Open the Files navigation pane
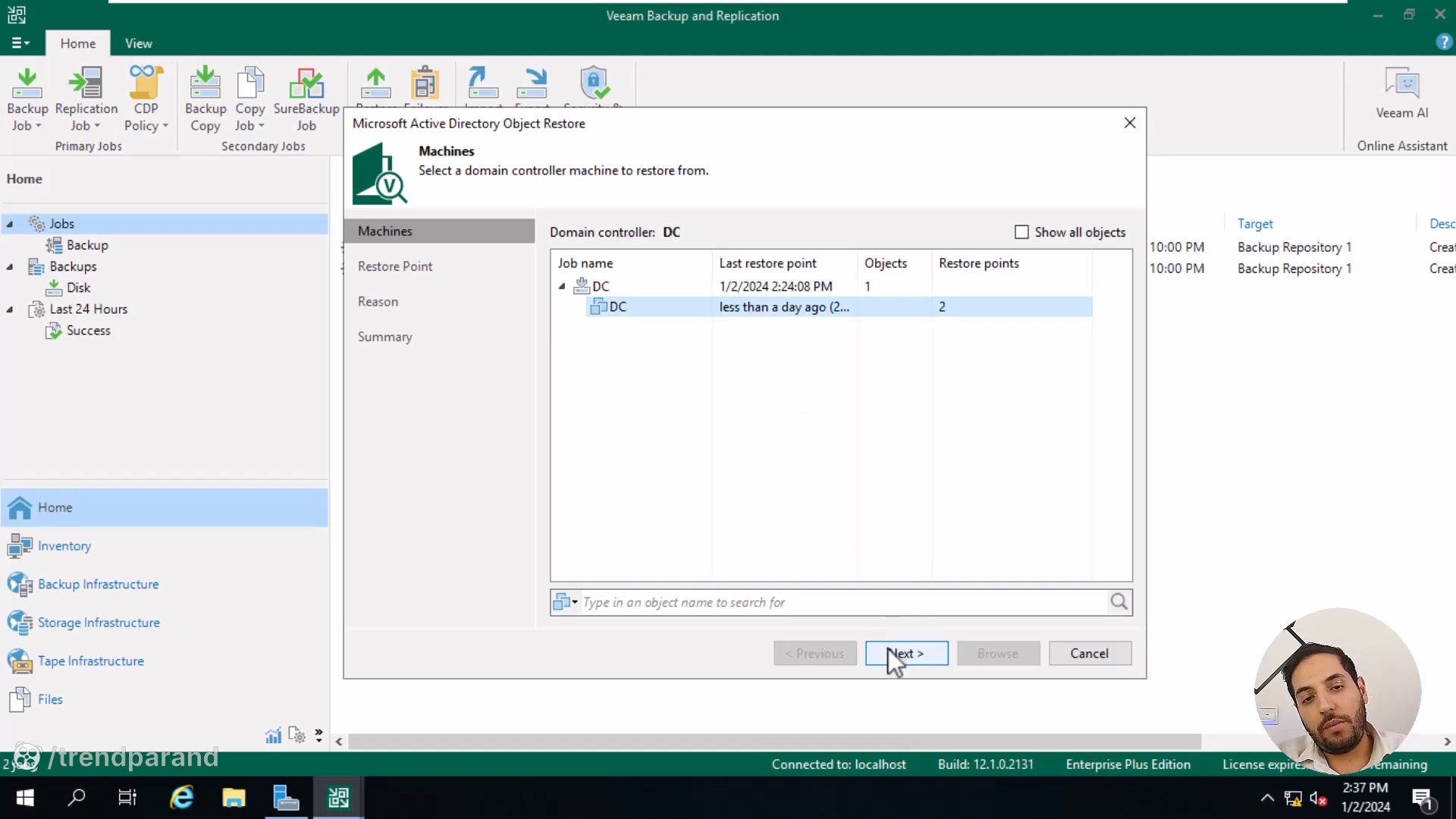1456x819 pixels. (165, 699)
